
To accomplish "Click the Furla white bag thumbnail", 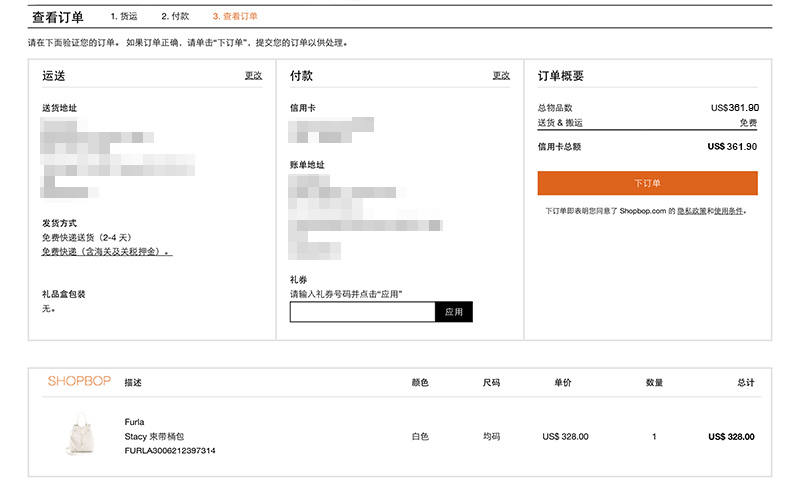I will click(81, 434).
